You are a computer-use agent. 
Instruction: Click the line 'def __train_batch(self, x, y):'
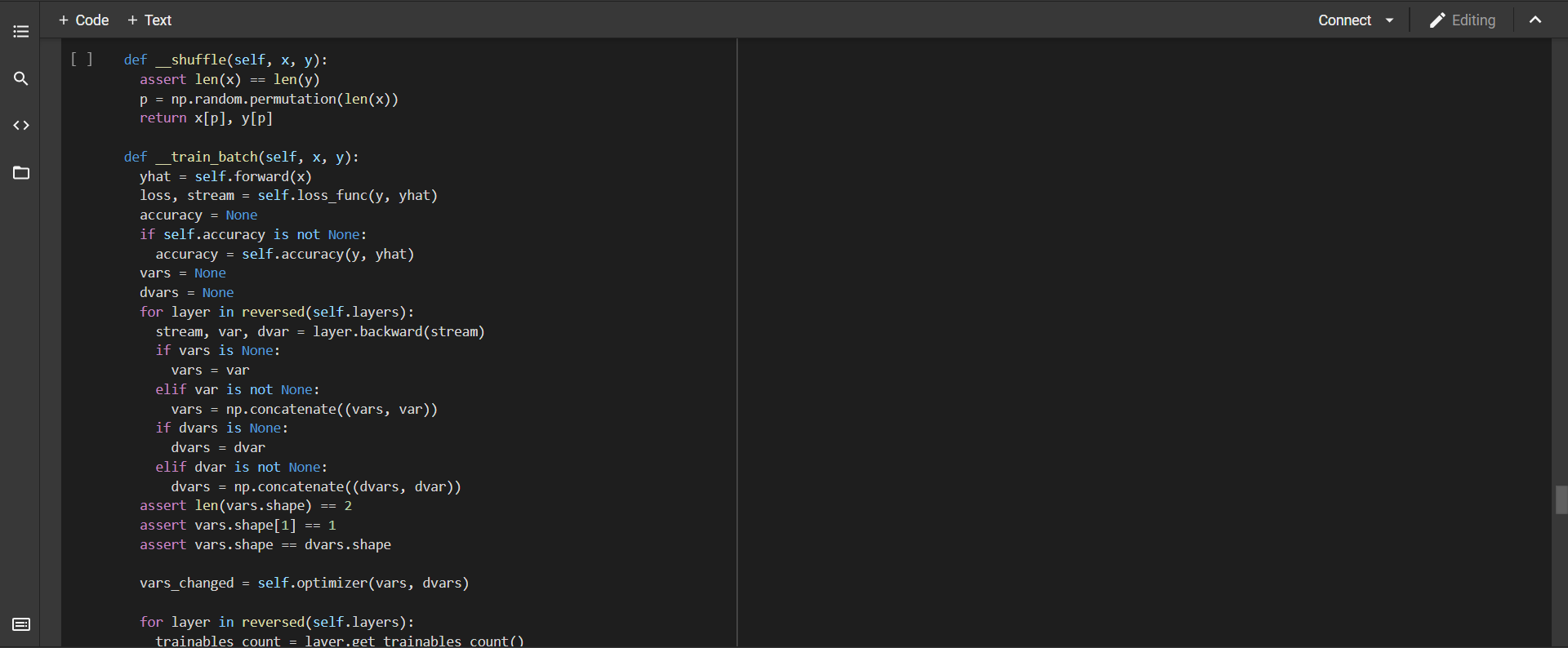click(241, 157)
